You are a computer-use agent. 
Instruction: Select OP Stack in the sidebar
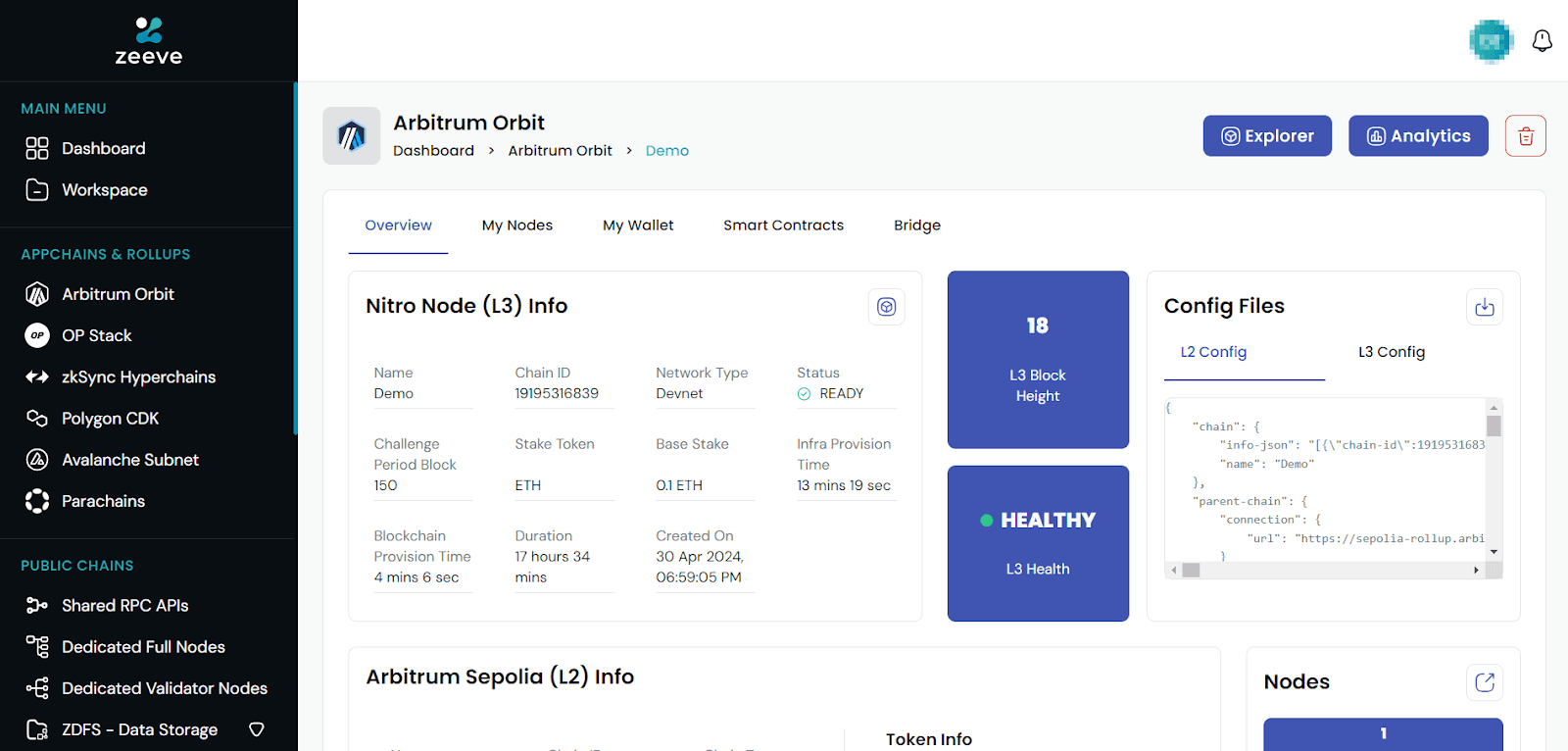coord(96,335)
